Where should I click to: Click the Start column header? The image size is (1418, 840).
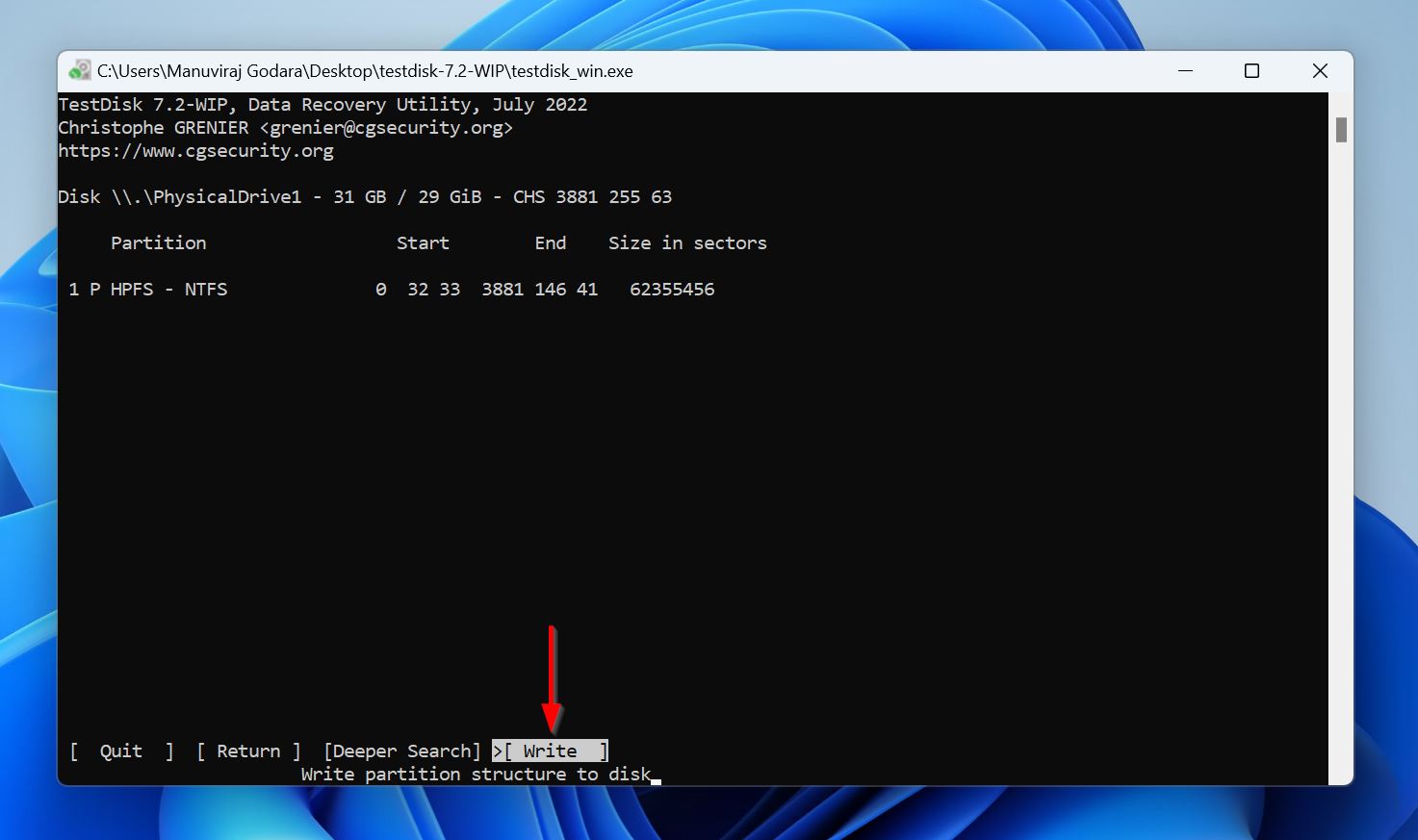click(423, 243)
